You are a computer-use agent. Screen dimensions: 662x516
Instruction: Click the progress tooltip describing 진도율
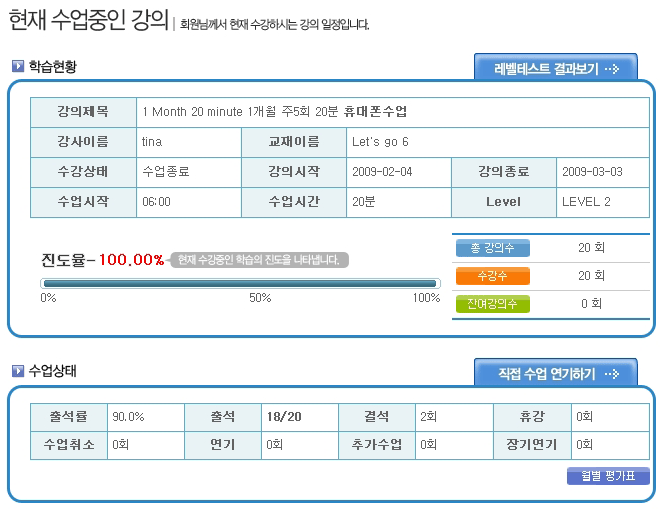click(x=260, y=260)
